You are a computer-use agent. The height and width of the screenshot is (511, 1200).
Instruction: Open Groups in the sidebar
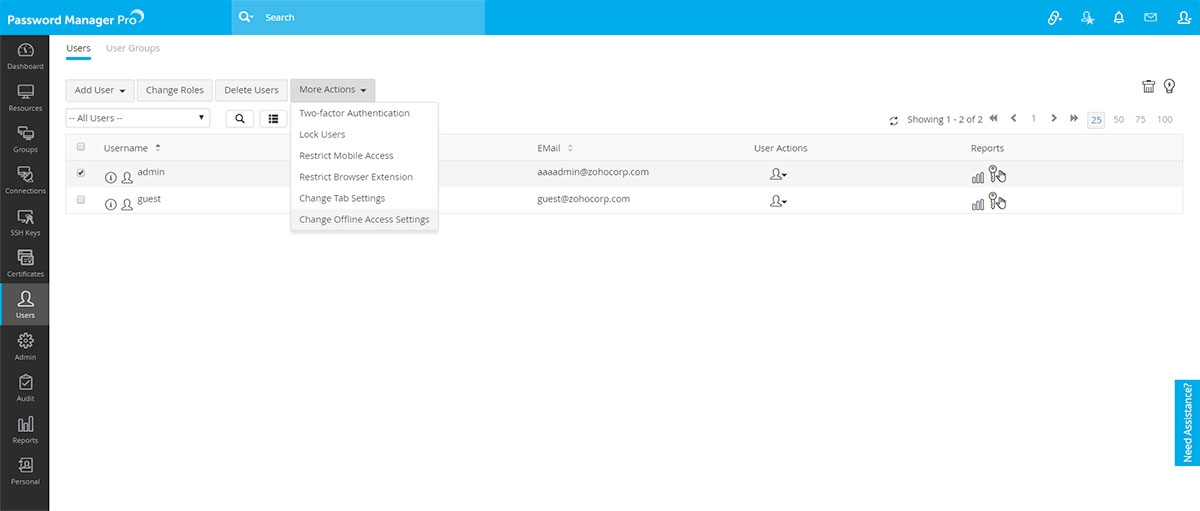(x=25, y=139)
